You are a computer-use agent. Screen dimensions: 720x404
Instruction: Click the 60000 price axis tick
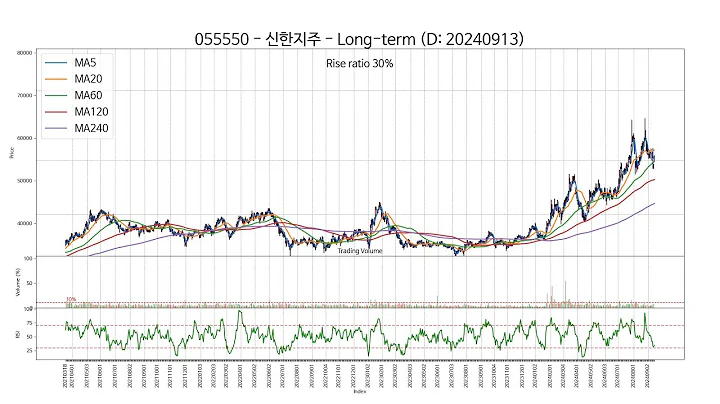click(x=25, y=138)
